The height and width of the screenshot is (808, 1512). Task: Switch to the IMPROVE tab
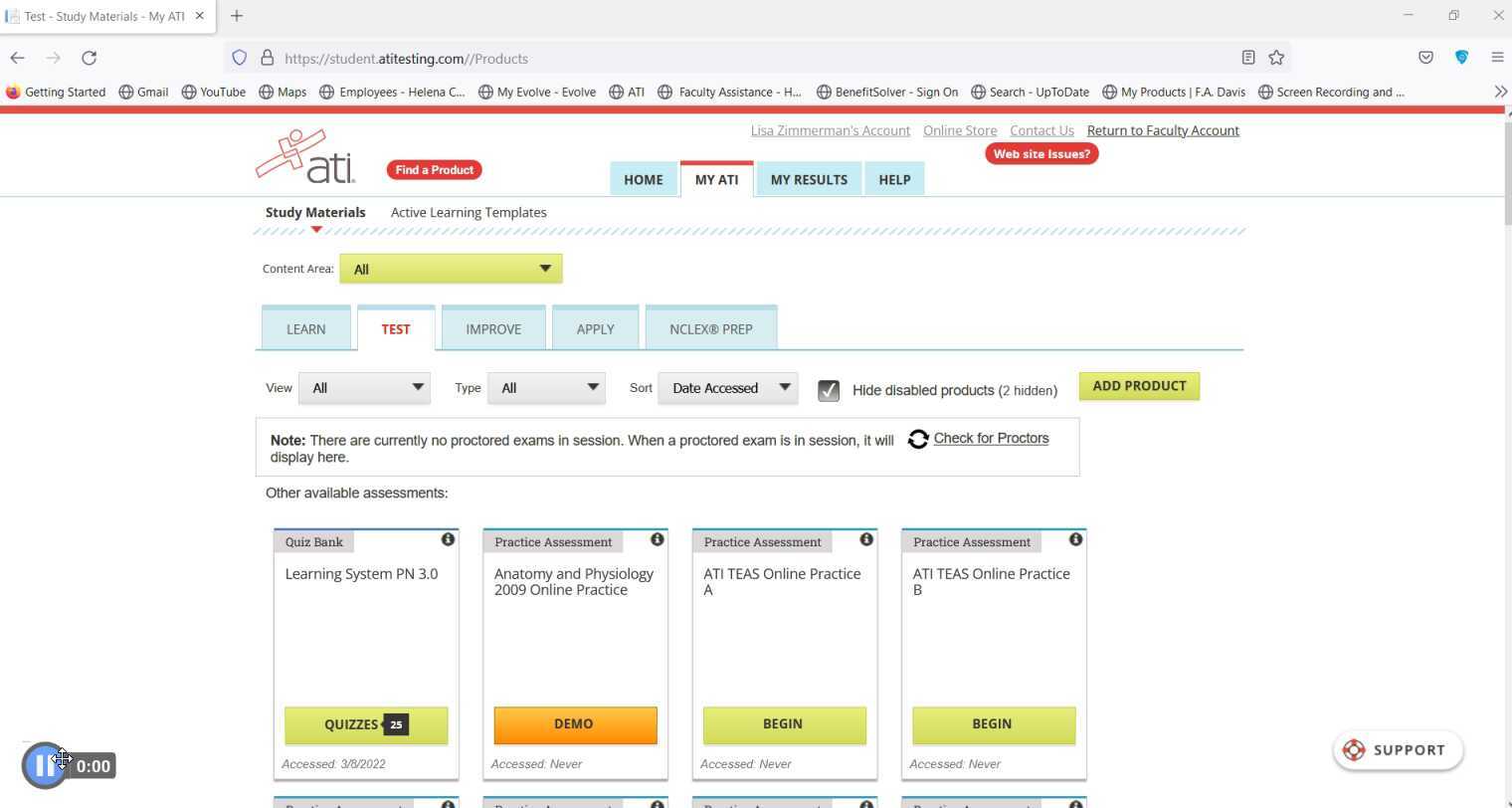point(492,328)
